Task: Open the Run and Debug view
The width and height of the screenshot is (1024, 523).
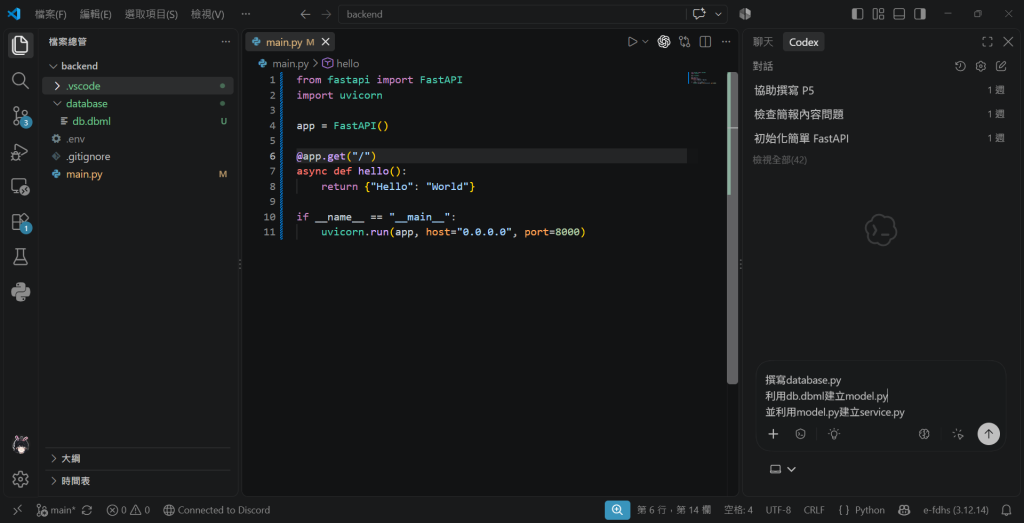Action: [20, 152]
